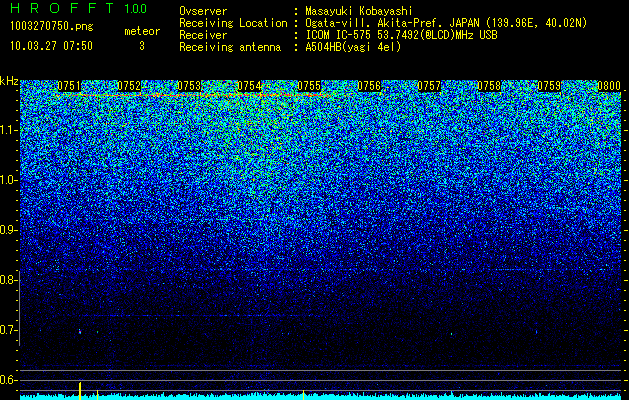This screenshot has height=400, width=629.
Task: Click observer name Masayuki Kobayashi
Action: [x=359, y=11]
